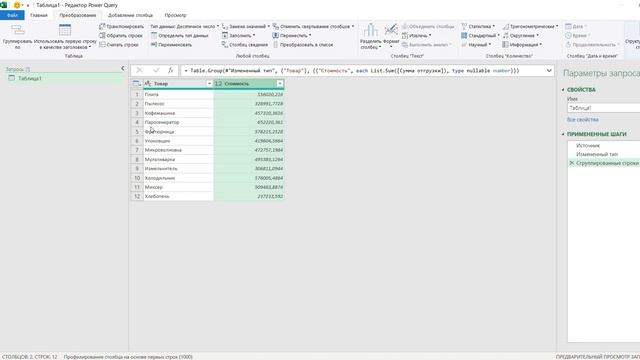Image resolution: width=640 pixels, height=360 pixels.
Task: Click Переименовать in the ribbon
Action: [x=171, y=44]
